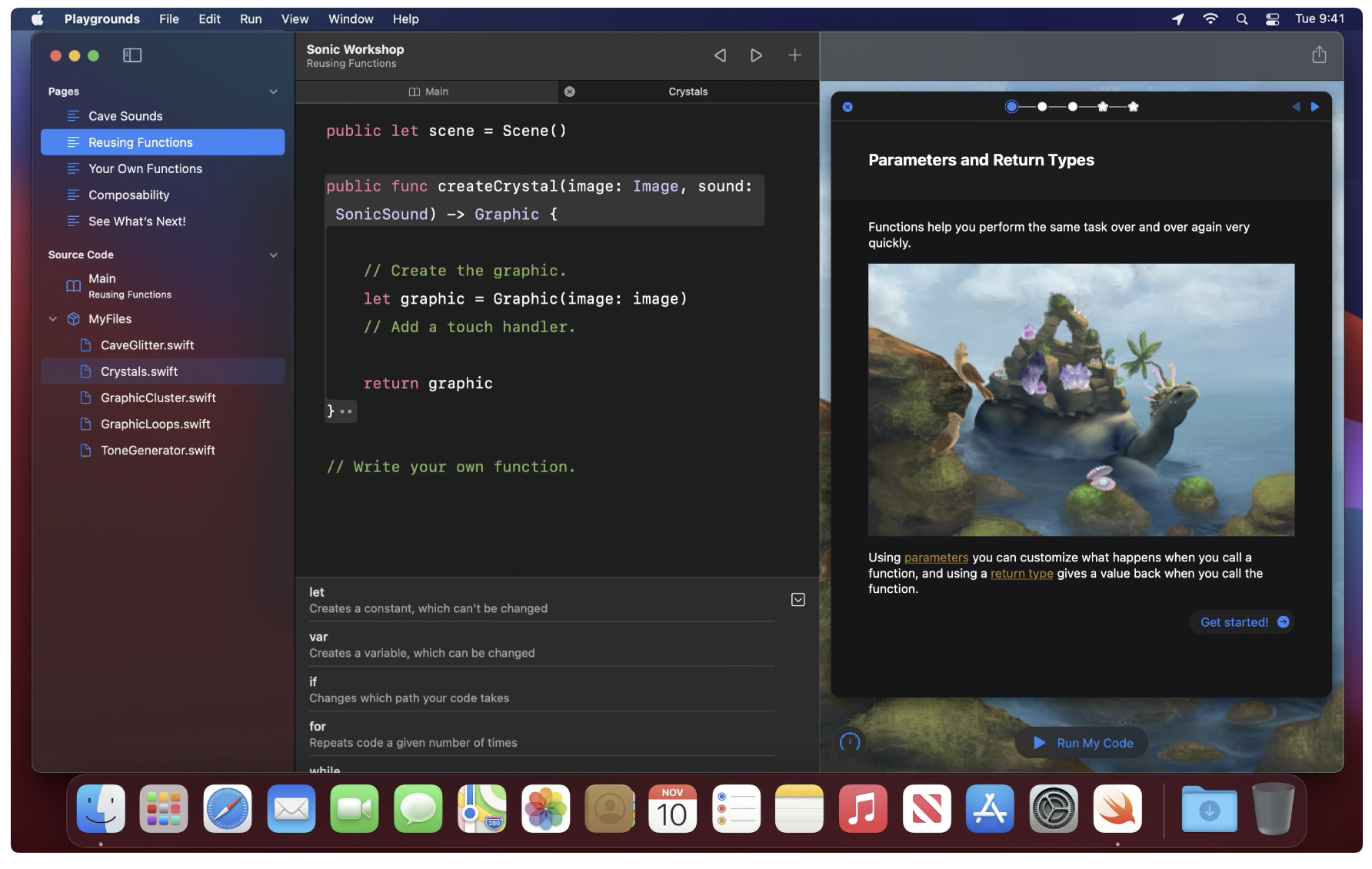Open the Cave Sounds page
Image resolution: width=1372 pixels, height=869 pixels.
[x=162, y=116]
